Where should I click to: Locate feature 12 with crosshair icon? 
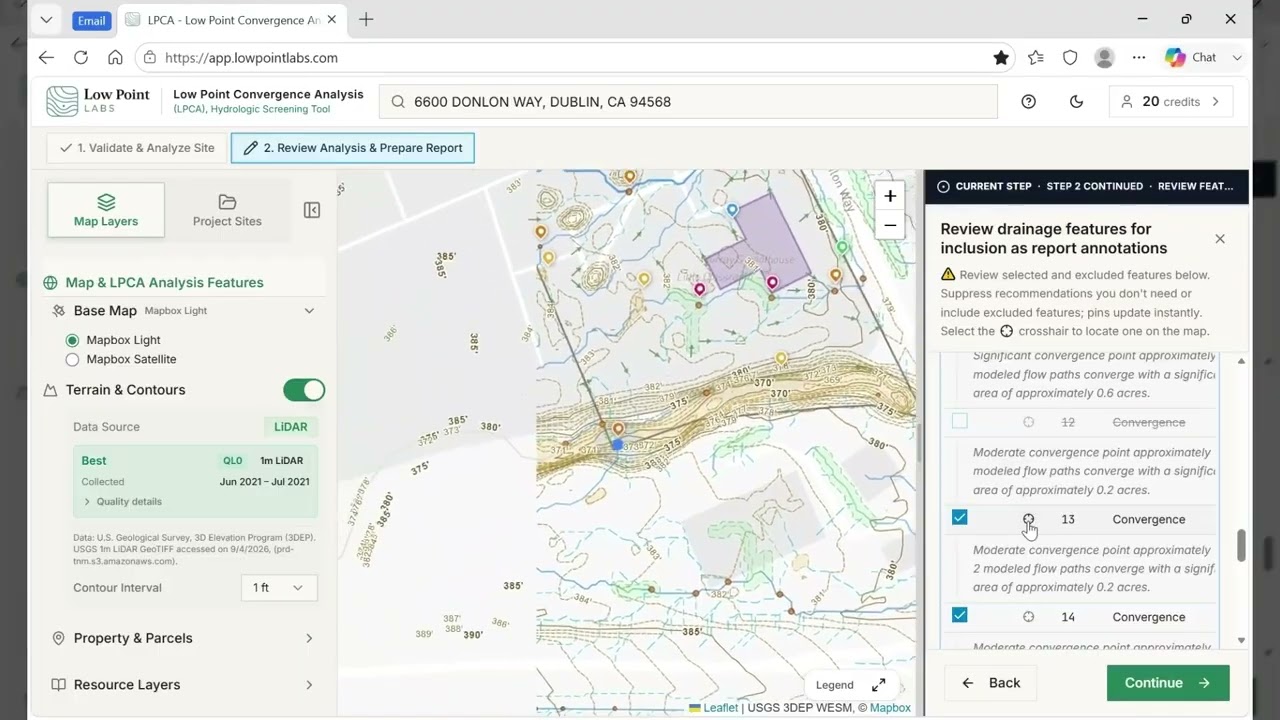coord(1028,422)
